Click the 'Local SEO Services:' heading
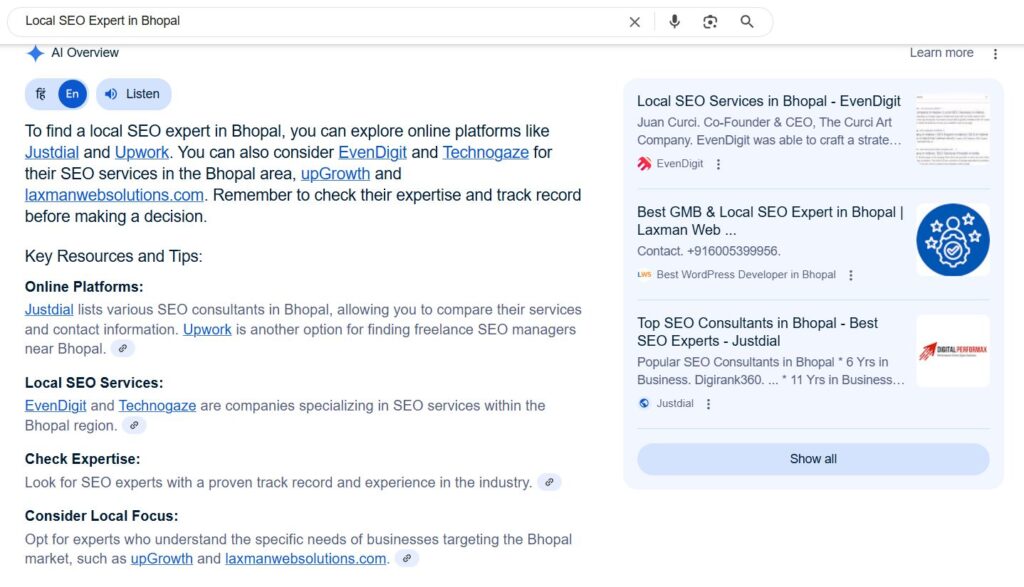The width and height of the screenshot is (1024, 587). coord(94,383)
